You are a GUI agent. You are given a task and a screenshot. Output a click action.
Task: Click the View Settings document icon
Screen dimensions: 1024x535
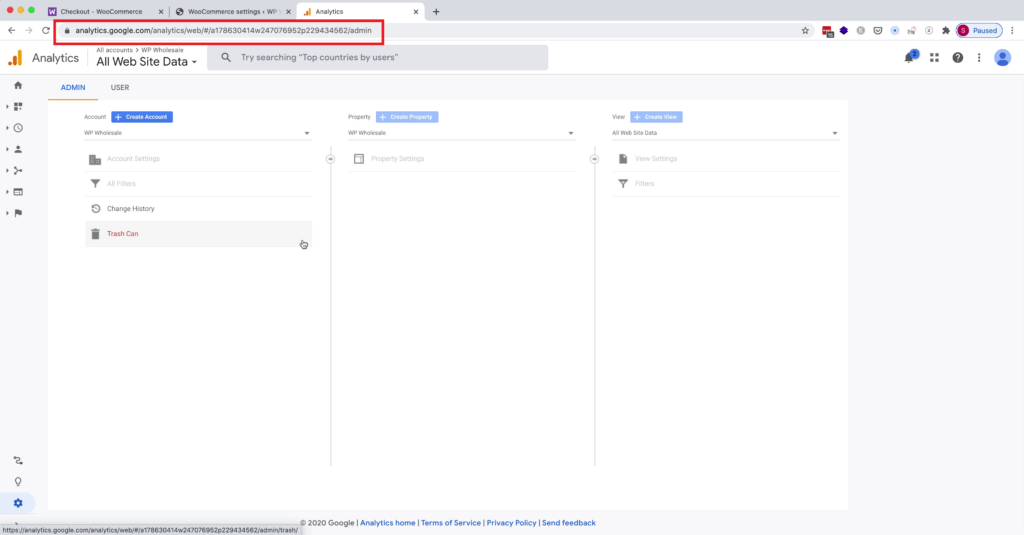pos(623,159)
